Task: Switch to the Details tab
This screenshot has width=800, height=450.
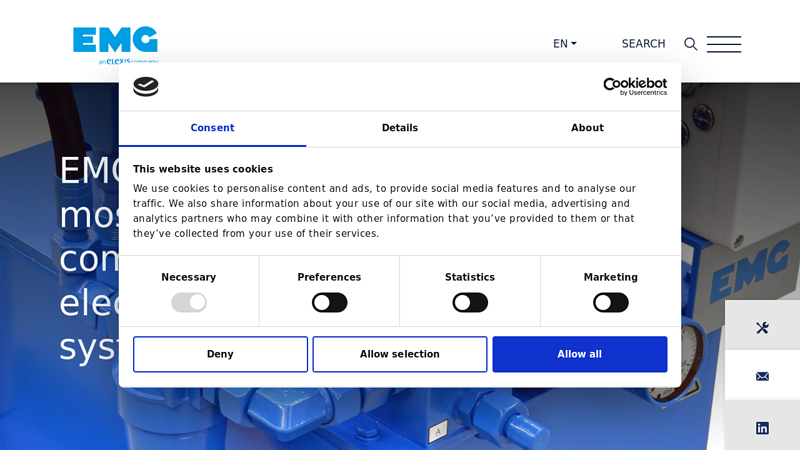Action: [x=400, y=128]
